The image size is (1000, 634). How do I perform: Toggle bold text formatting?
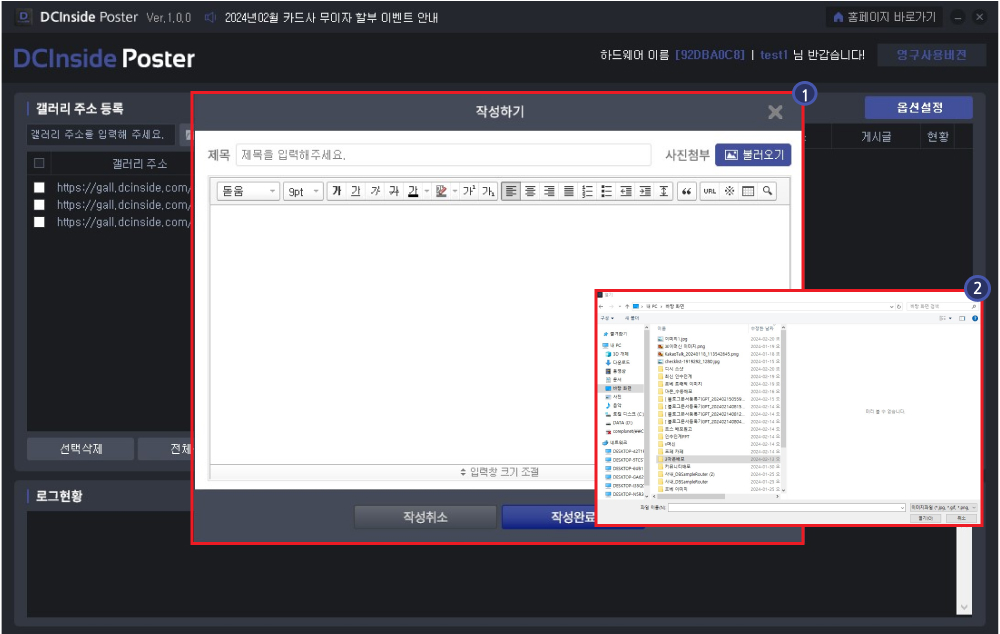click(337, 191)
